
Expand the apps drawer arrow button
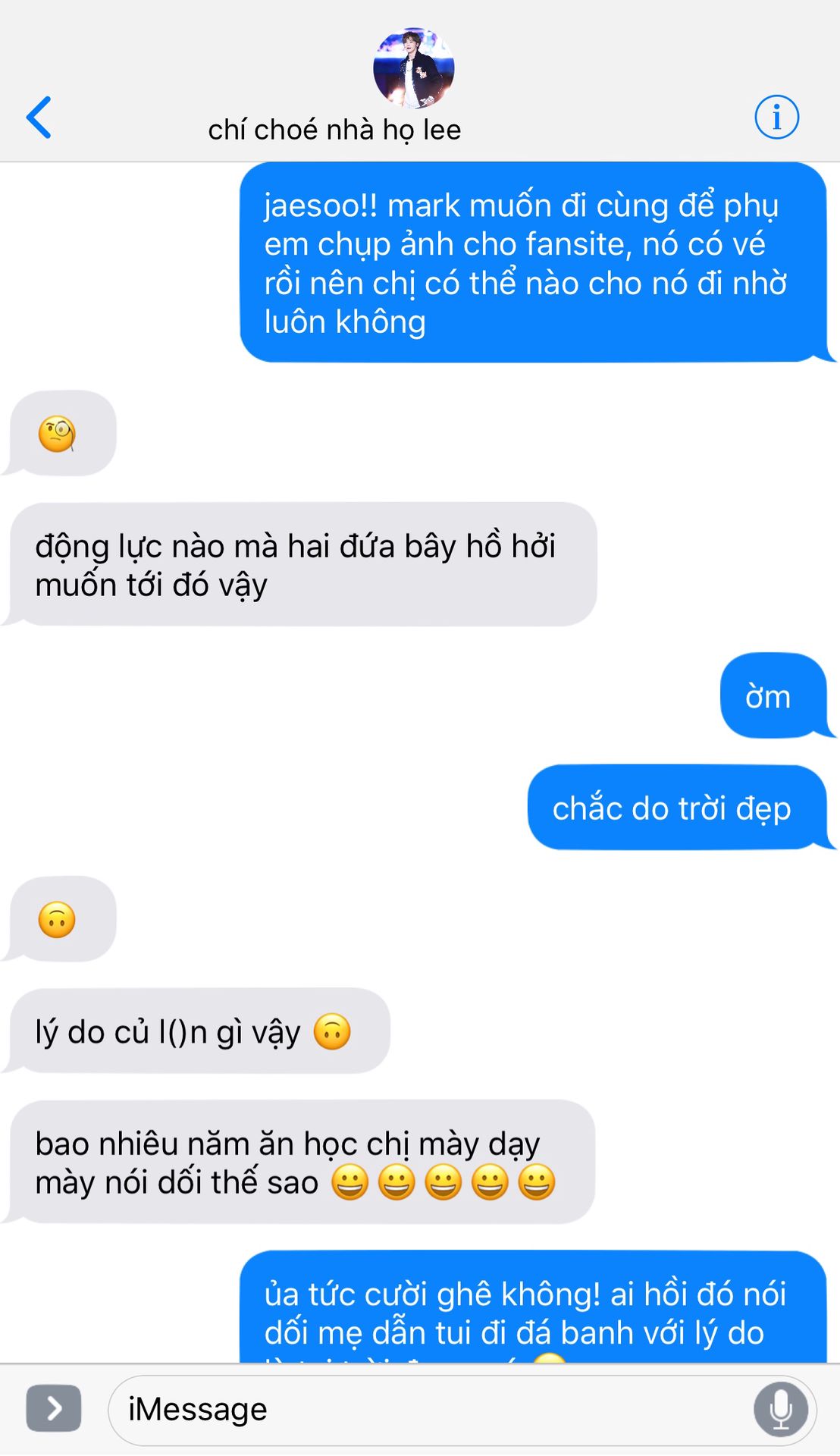click(54, 1408)
